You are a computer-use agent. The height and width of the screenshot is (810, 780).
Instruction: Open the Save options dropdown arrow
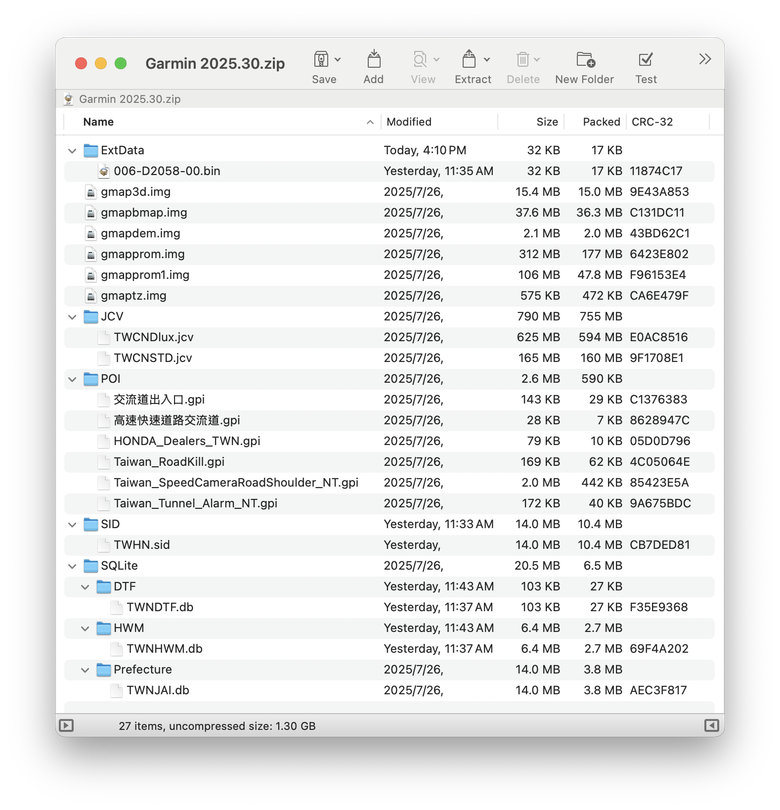tap(338, 60)
